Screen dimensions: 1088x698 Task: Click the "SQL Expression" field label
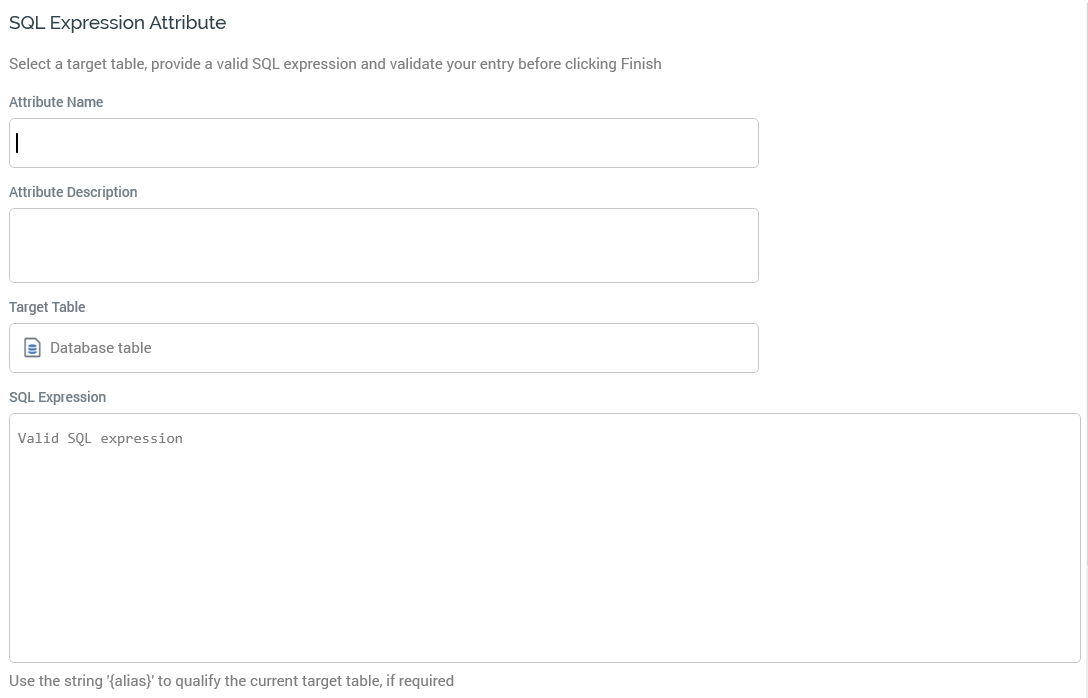[57, 397]
